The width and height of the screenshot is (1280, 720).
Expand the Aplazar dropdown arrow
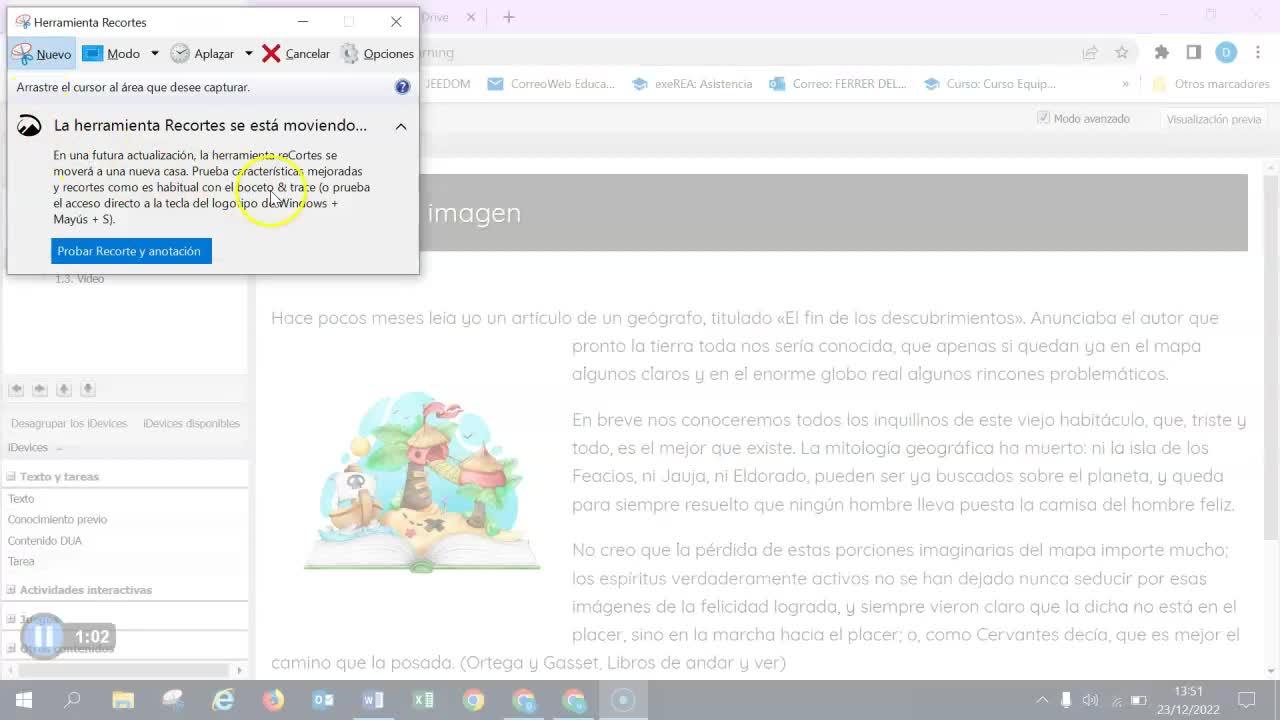point(249,54)
